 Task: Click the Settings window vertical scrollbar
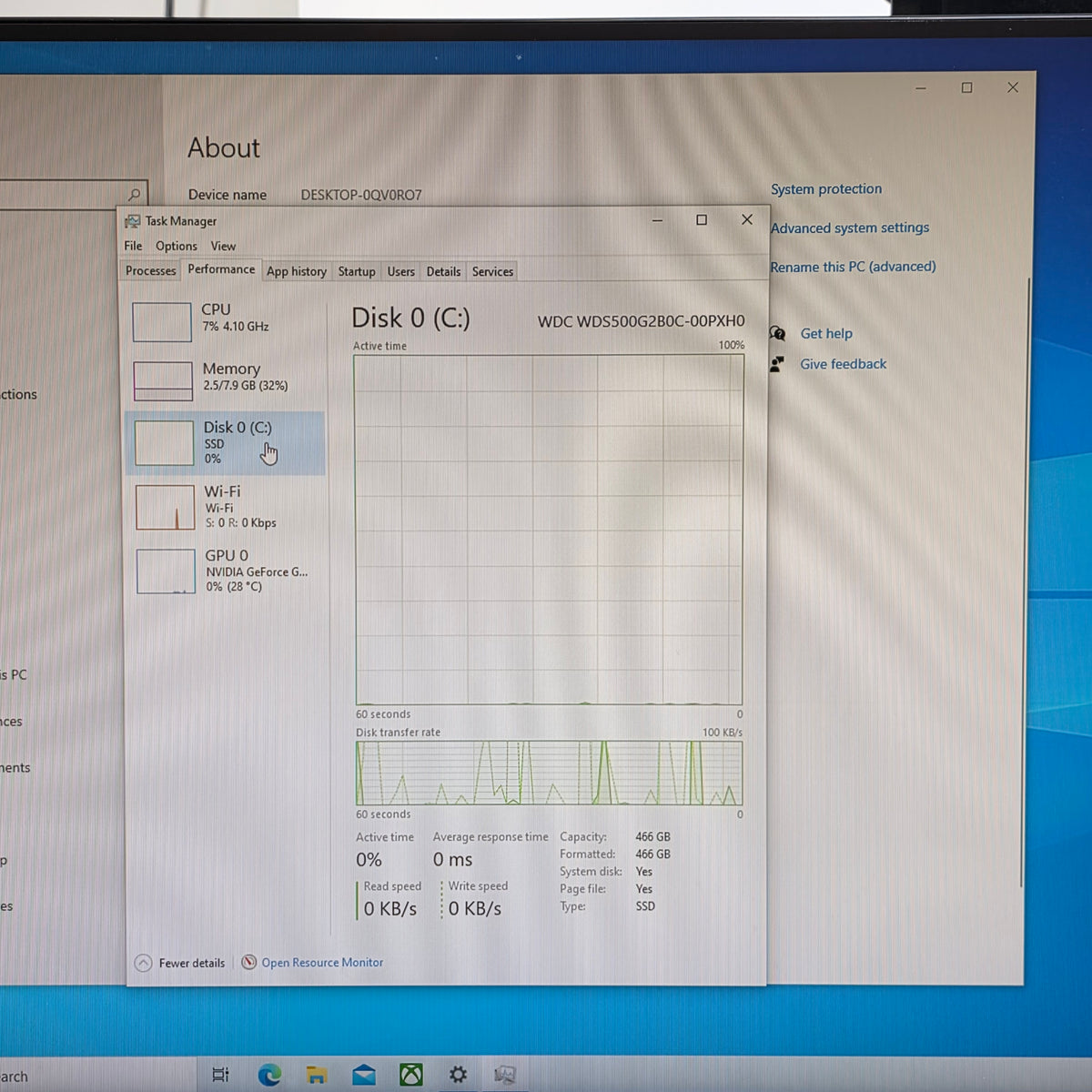pyautogui.click(x=1026, y=582)
